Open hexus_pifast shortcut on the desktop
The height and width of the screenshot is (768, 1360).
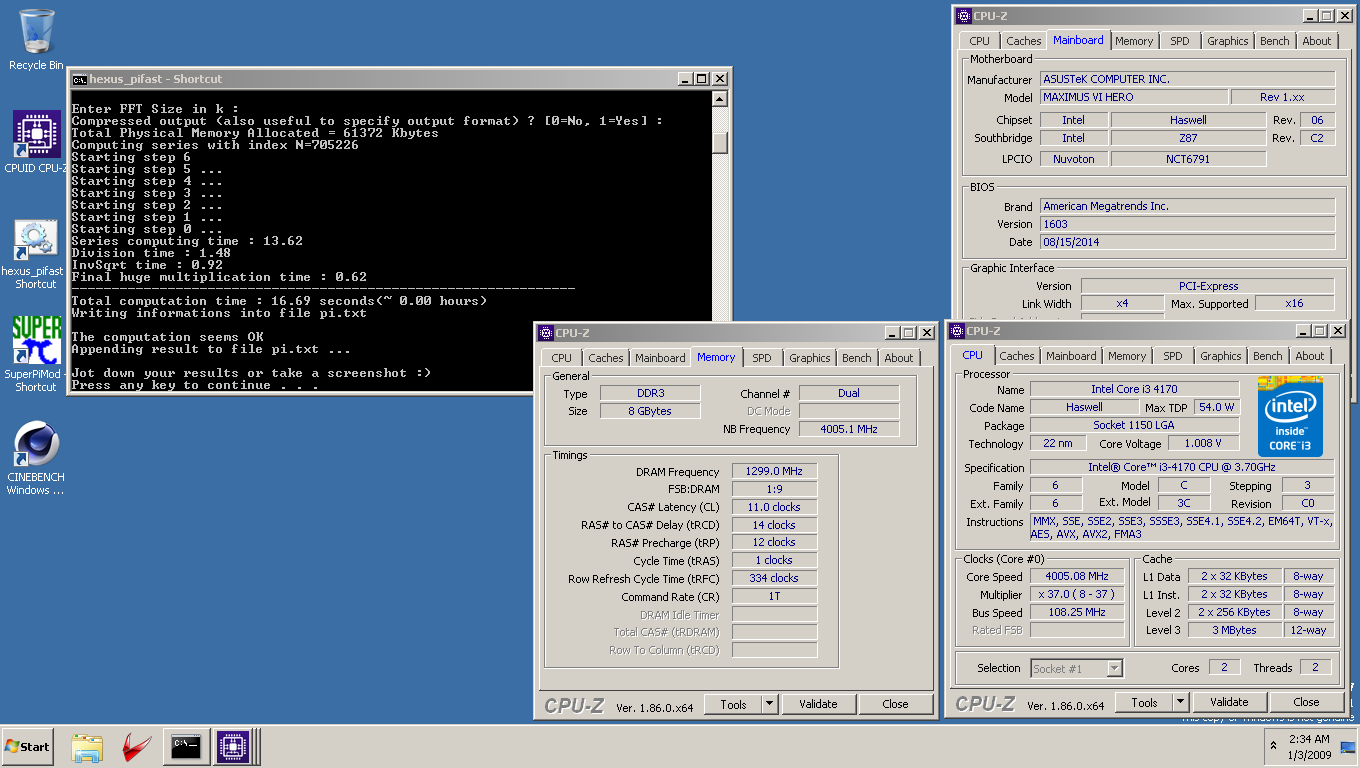coord(36,254)
